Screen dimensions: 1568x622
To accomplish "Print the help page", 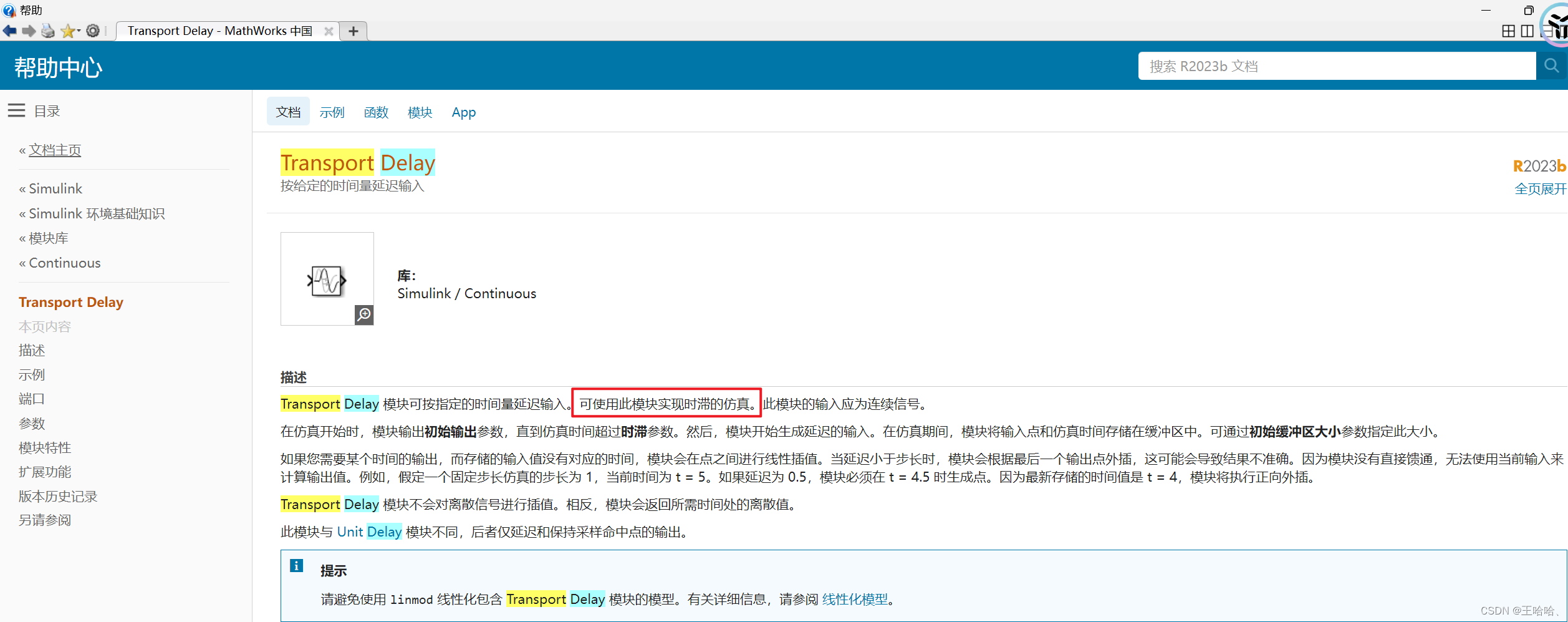I will 48,31.
